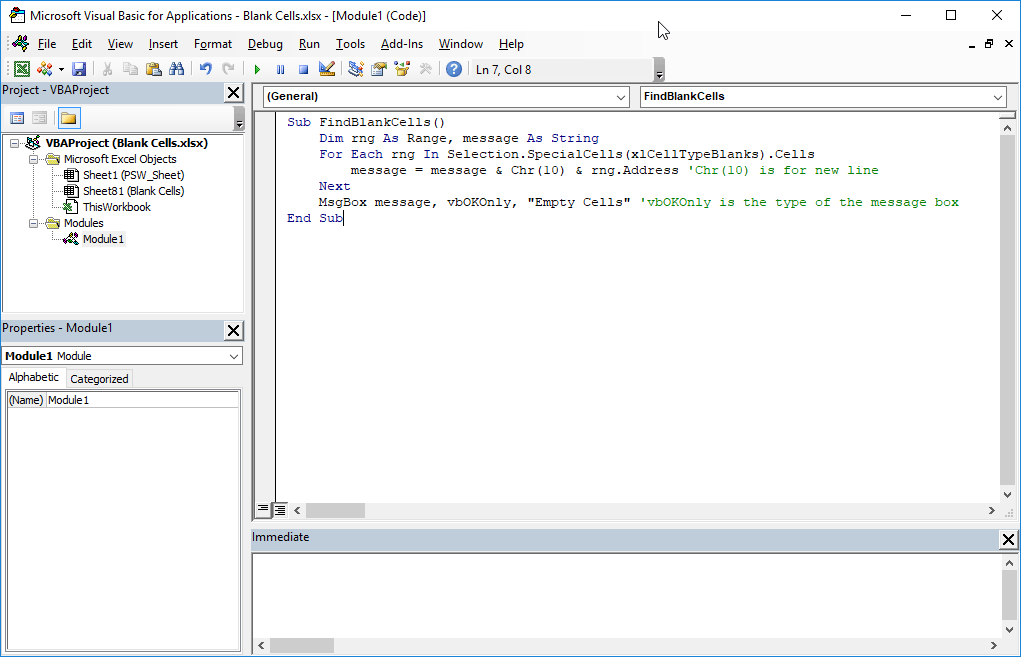1021x657 pixels.
Task: Open Find with the binoculars icon
Action: [176, 69]
